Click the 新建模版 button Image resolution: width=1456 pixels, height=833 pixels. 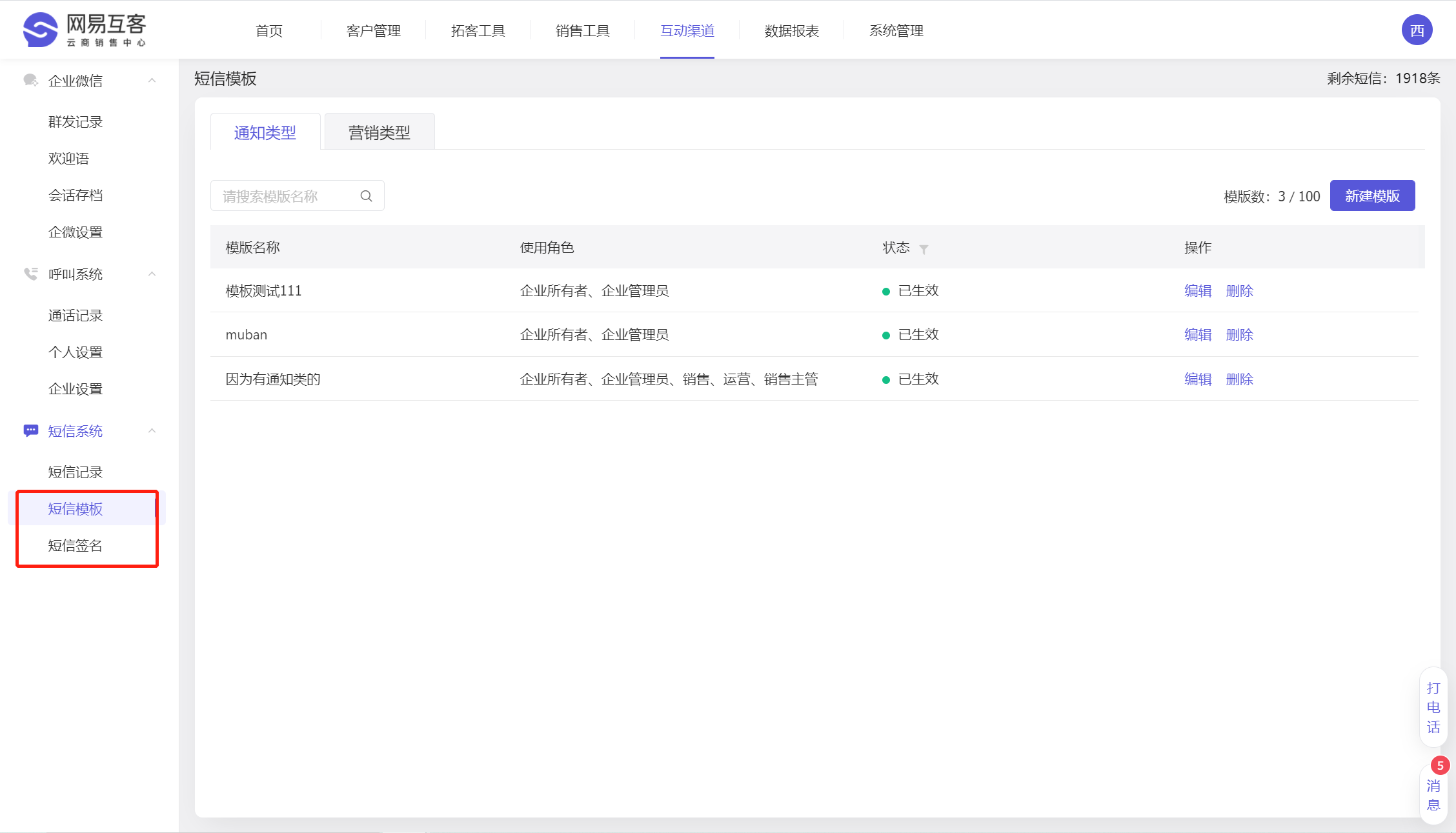[1372, 196]
